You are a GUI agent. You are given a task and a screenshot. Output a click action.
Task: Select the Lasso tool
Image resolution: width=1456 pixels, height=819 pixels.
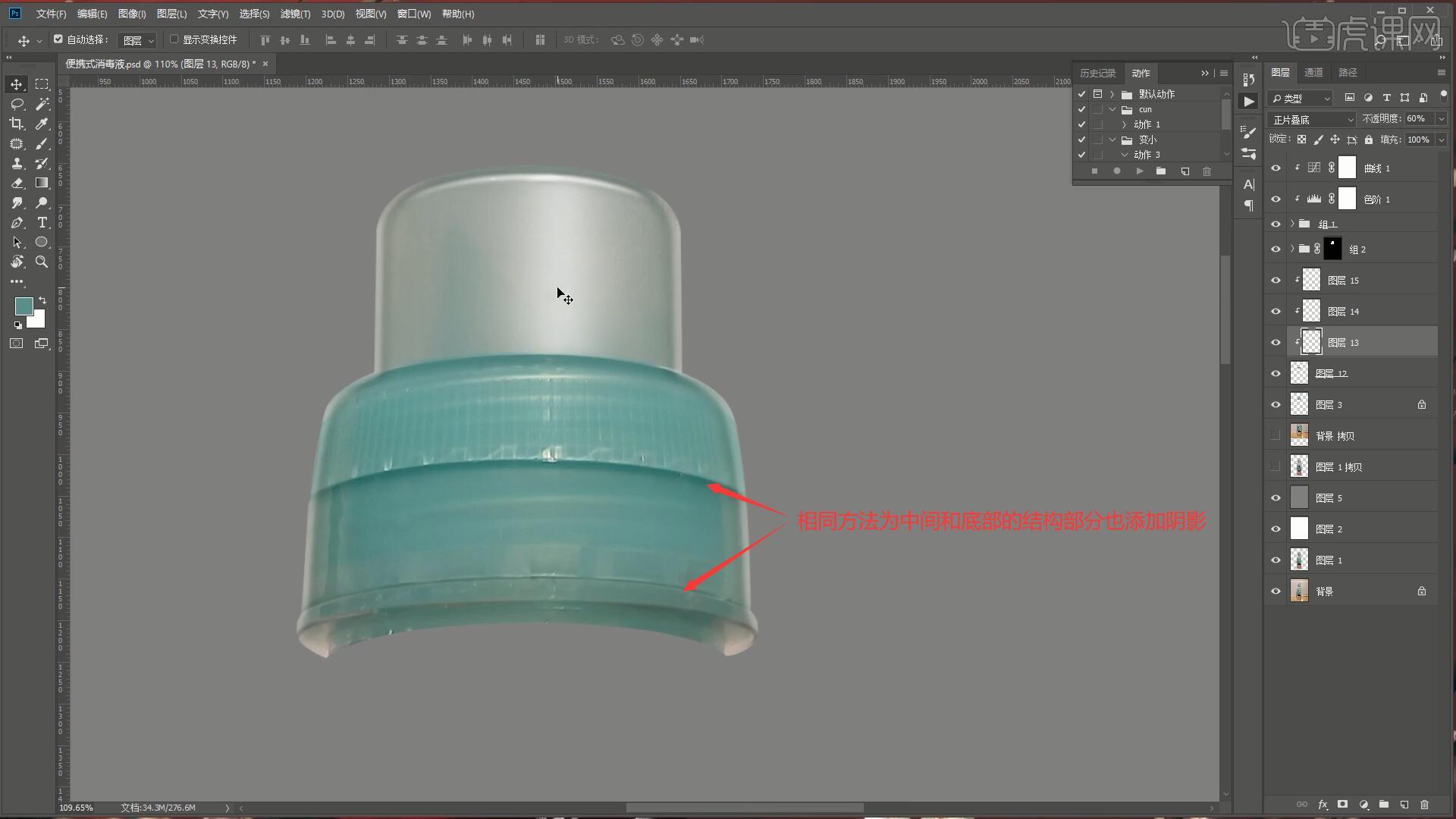coord(17,104)
